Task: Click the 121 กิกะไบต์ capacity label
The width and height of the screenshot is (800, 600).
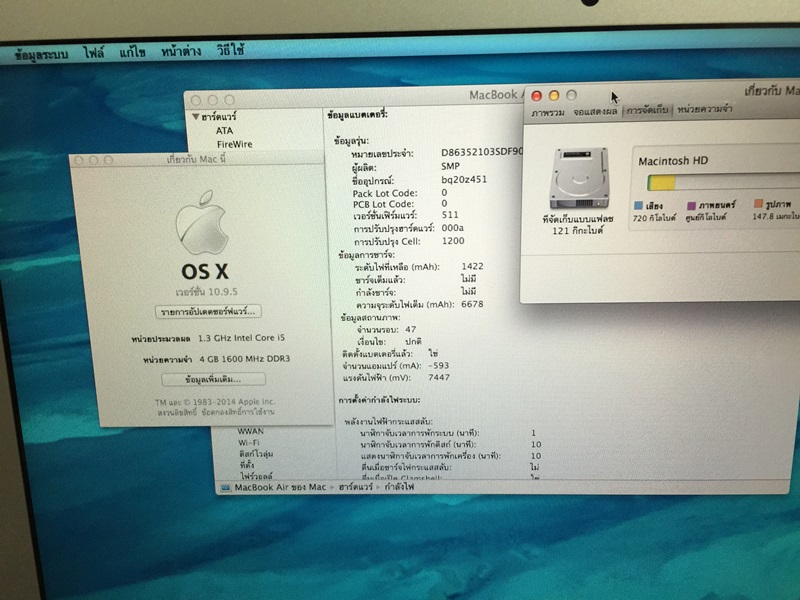Action: click(578, 231)
